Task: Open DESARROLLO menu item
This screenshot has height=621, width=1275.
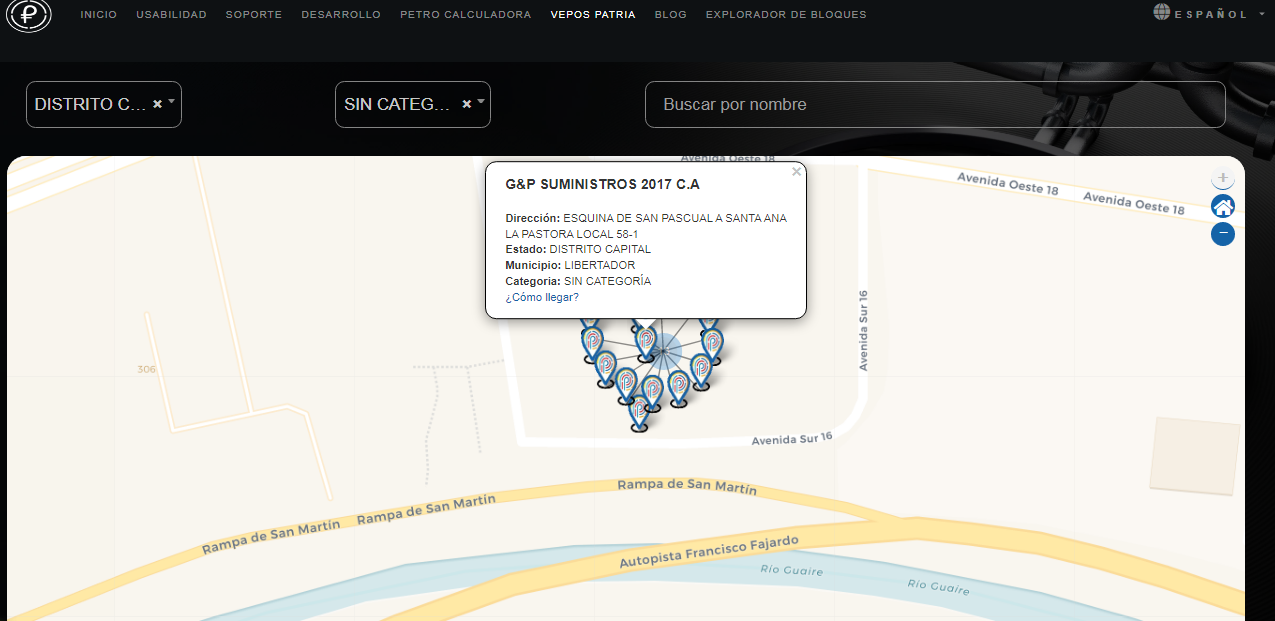Action: [341, 15]
